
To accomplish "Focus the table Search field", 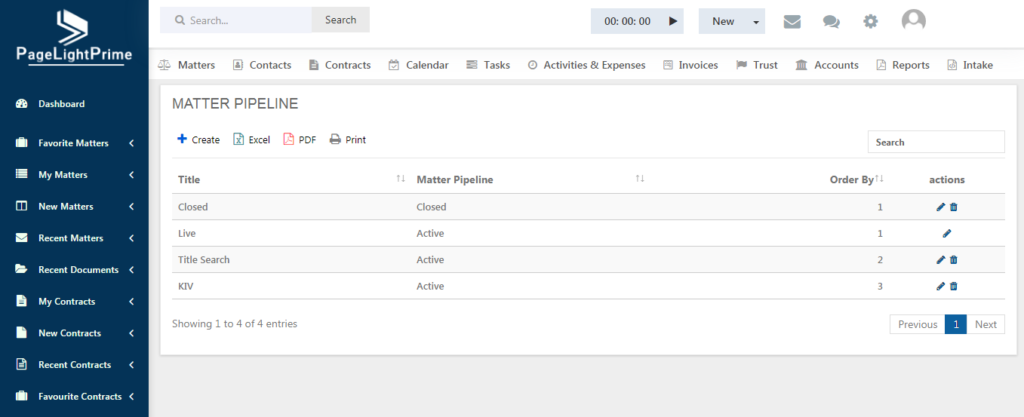I will pyautogui.click(x=936, y=142).
